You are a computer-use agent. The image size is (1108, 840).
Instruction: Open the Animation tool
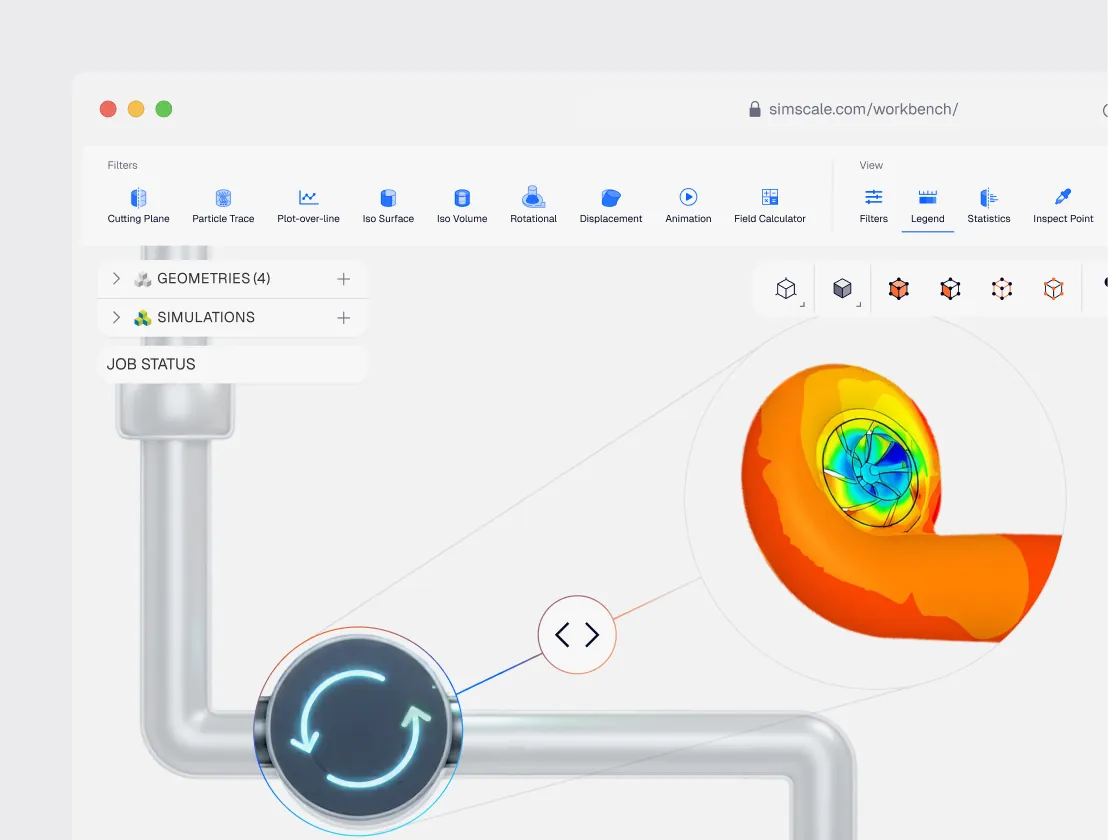(x=688, y=206)
